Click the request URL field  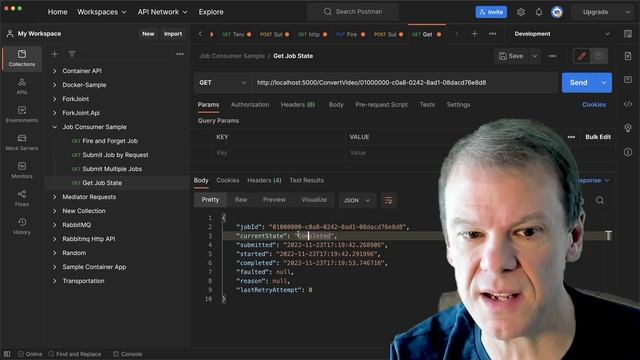(x=404, y=82)
